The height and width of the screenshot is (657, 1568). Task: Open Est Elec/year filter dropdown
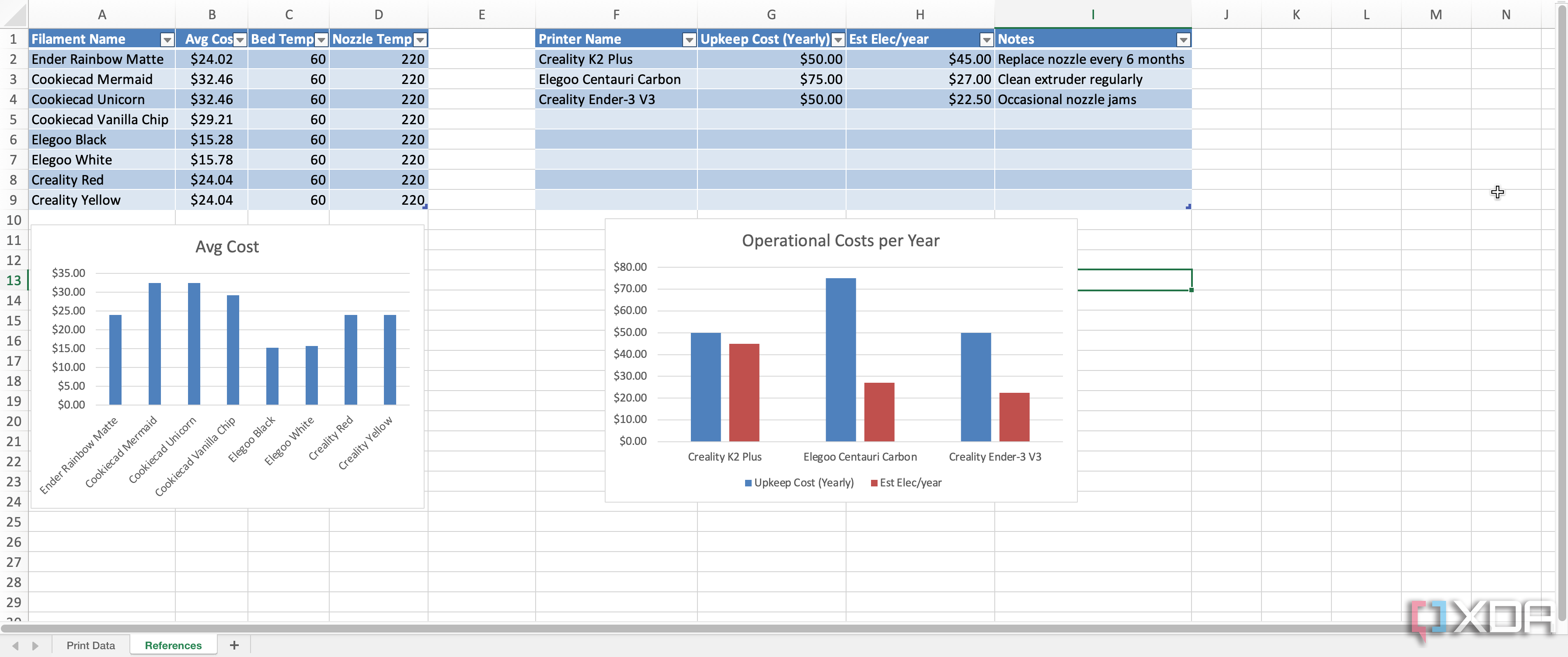click(986, 39)
